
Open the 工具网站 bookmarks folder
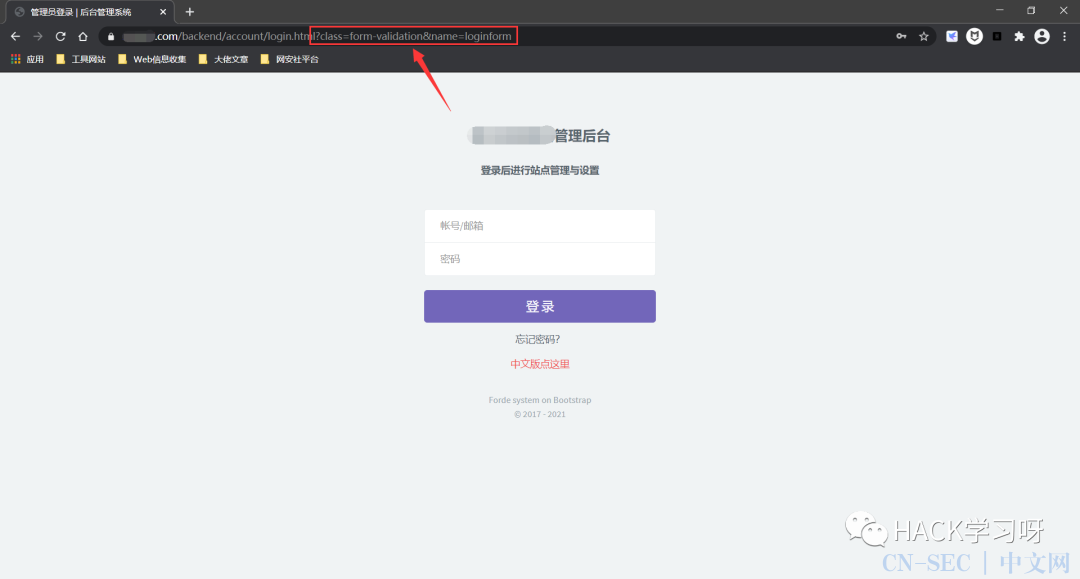pyautogui.click(x=81, y=59)
